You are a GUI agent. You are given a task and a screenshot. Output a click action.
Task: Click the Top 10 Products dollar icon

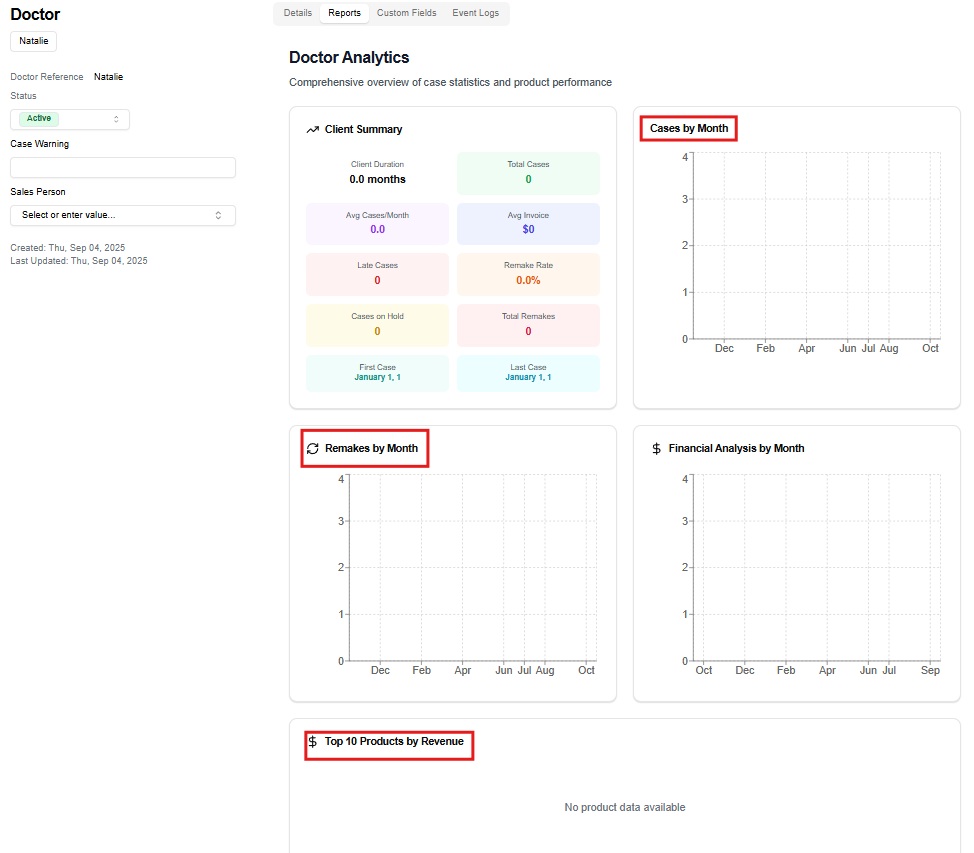313,742
